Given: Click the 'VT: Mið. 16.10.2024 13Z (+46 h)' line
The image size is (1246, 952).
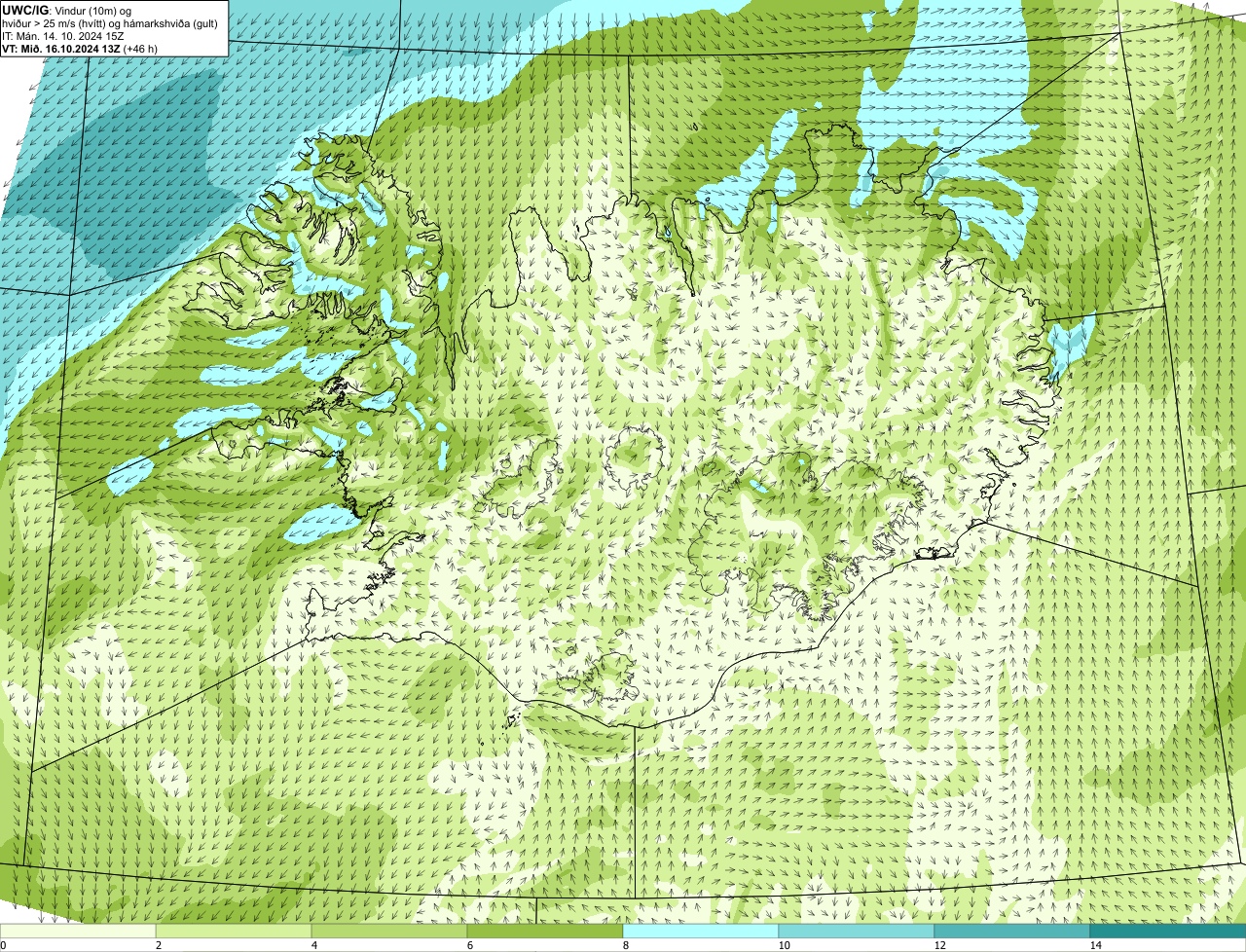Looking at the screenshot, I should (80, 49).
